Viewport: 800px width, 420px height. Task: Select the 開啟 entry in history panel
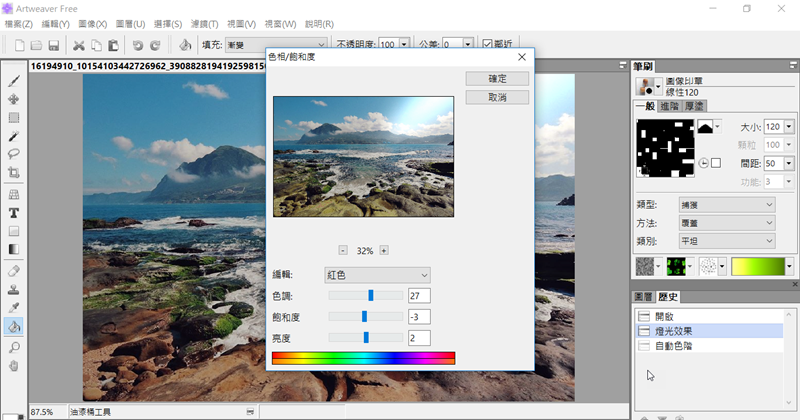point(664,315)
